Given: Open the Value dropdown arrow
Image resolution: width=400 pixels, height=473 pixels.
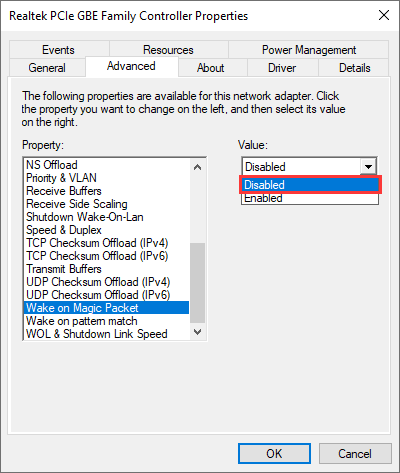Looking at the screenshot, I should pos(368,166).
